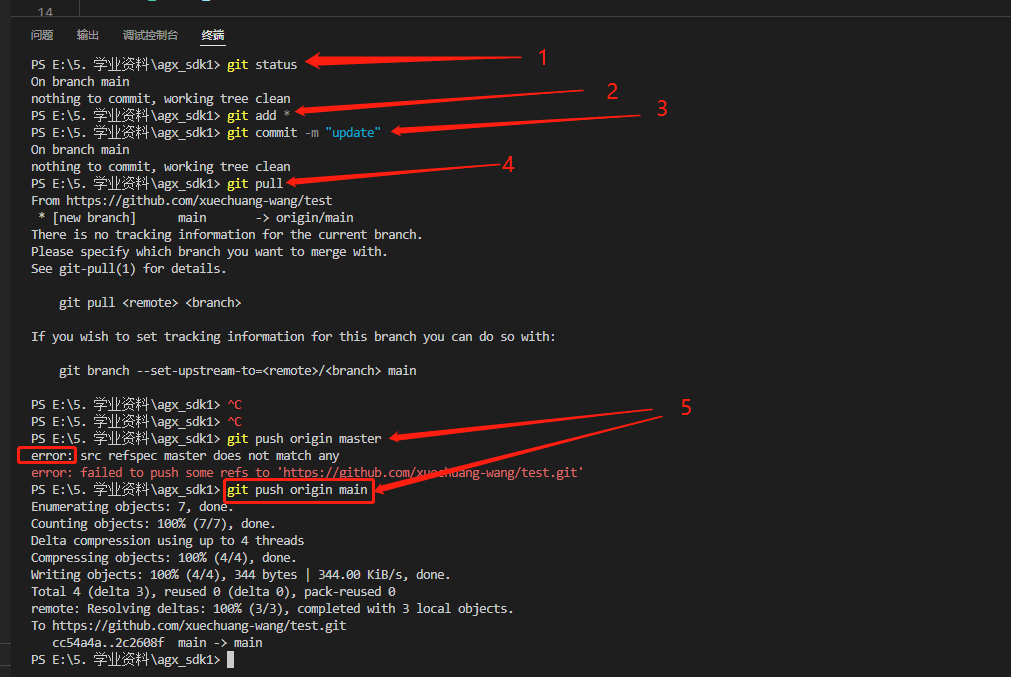This screenshot has width=1011, height=677.
Task: Switch to the 问题 panel tab
Action: [42, 35]
